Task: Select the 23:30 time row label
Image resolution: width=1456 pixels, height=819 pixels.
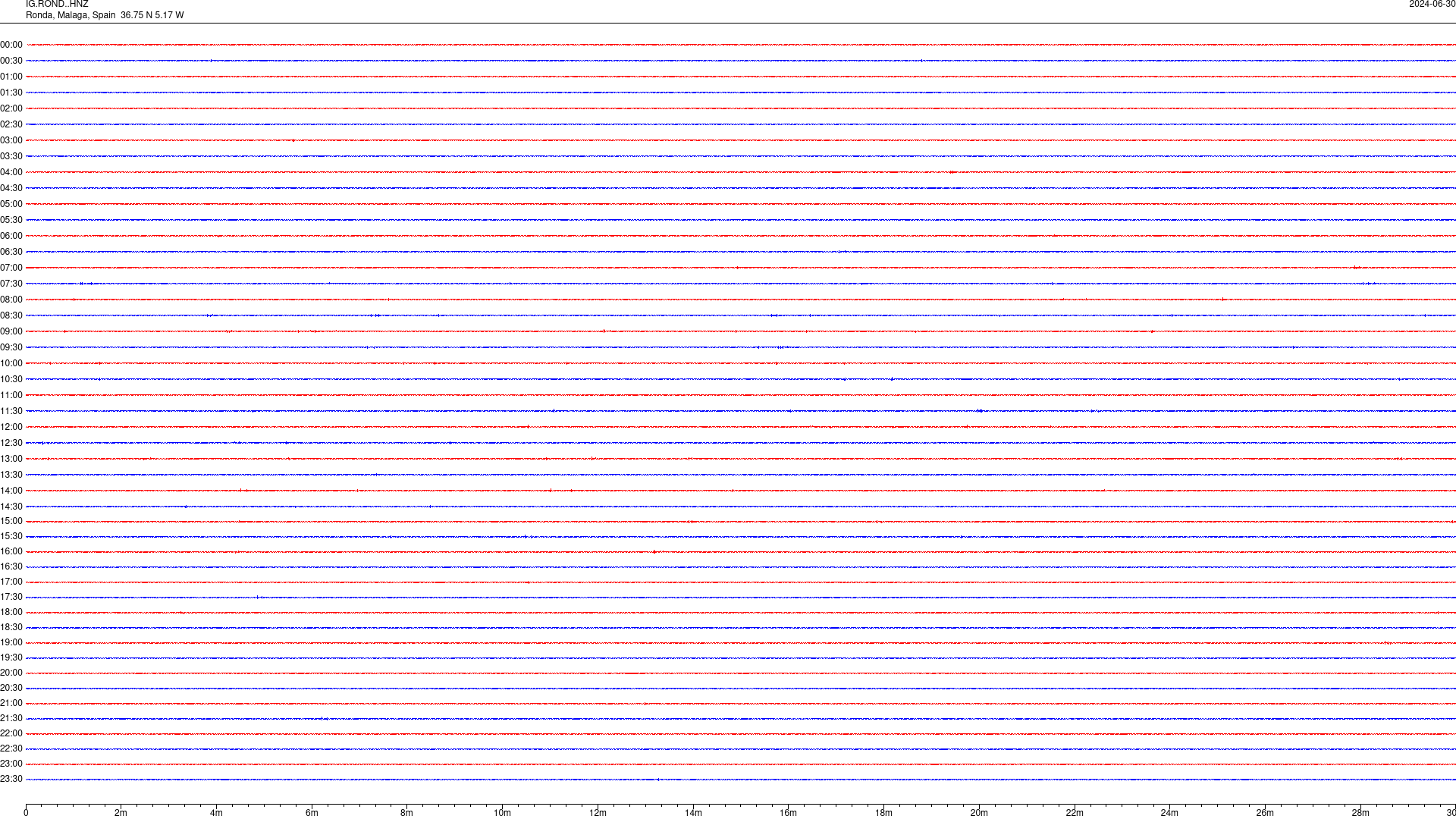Action: (x=11, y=779)
